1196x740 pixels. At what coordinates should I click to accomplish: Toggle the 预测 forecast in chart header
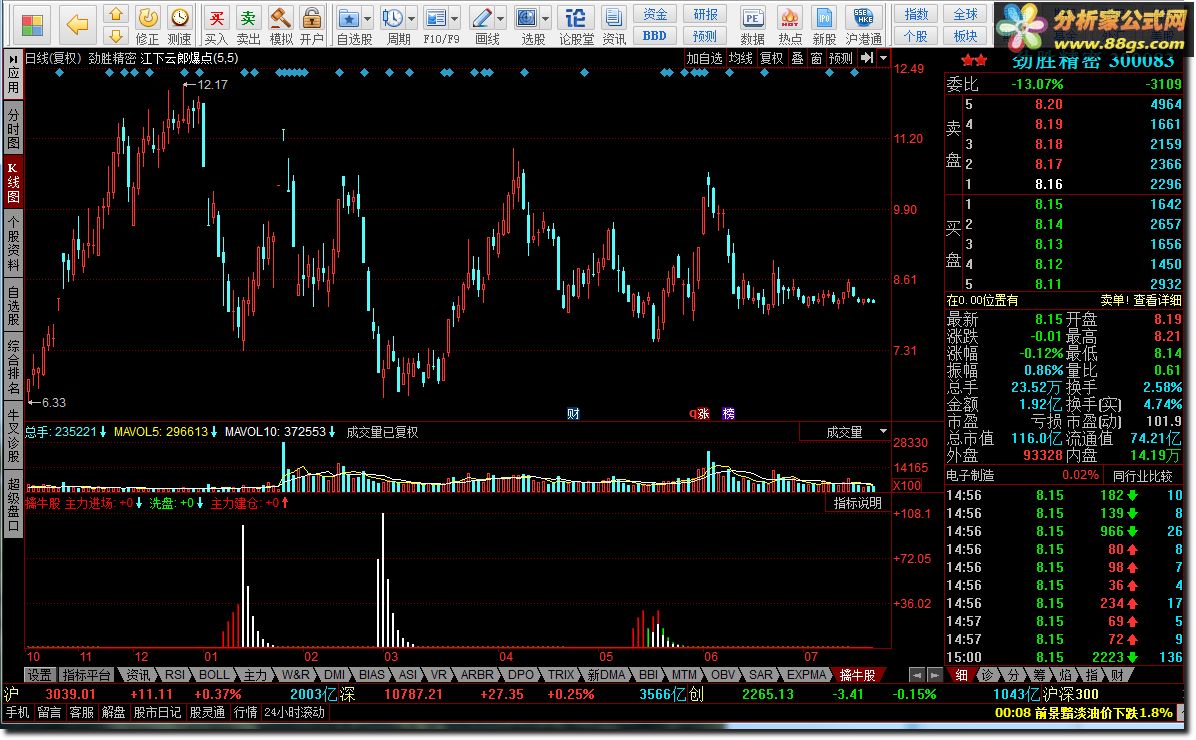point(841,58)
